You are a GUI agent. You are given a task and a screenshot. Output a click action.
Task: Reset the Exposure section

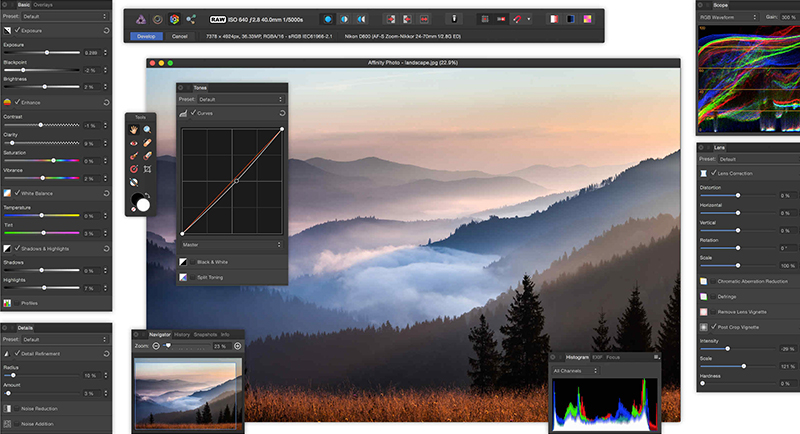(x=106, y=31)
